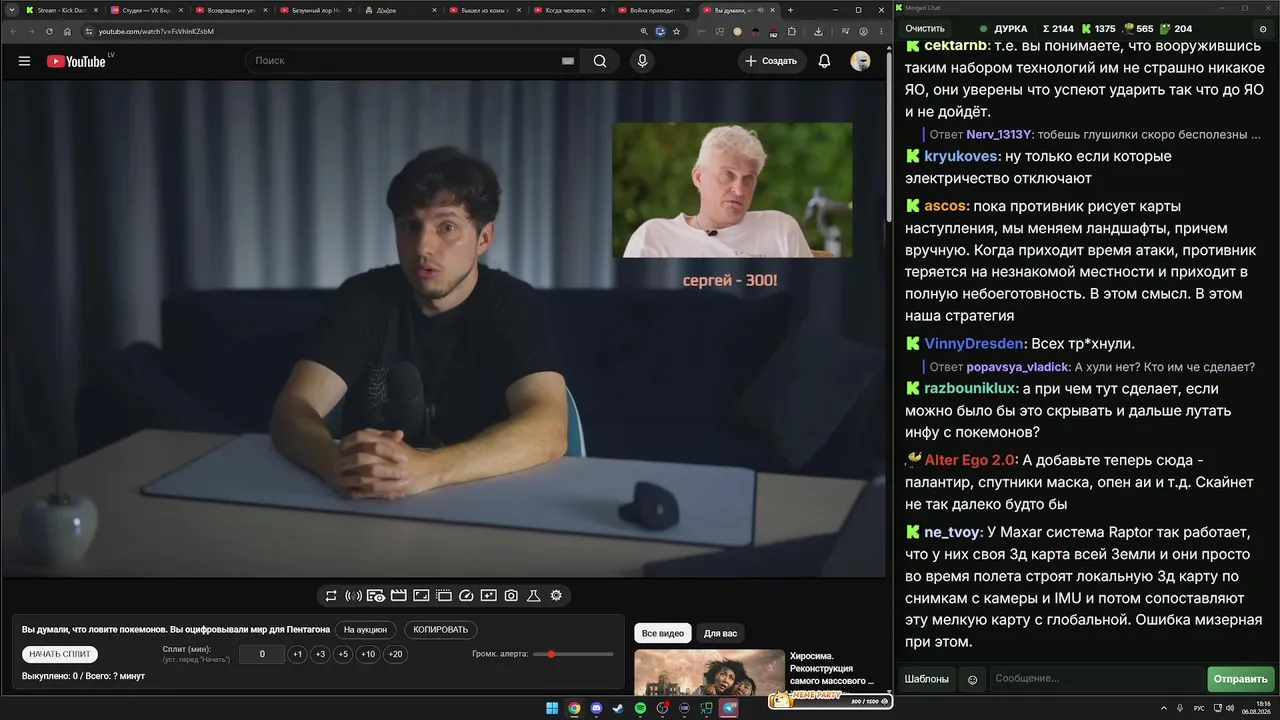Add +1 minute to split
This screenshot has width=1280, height=720.
point(297,654)
